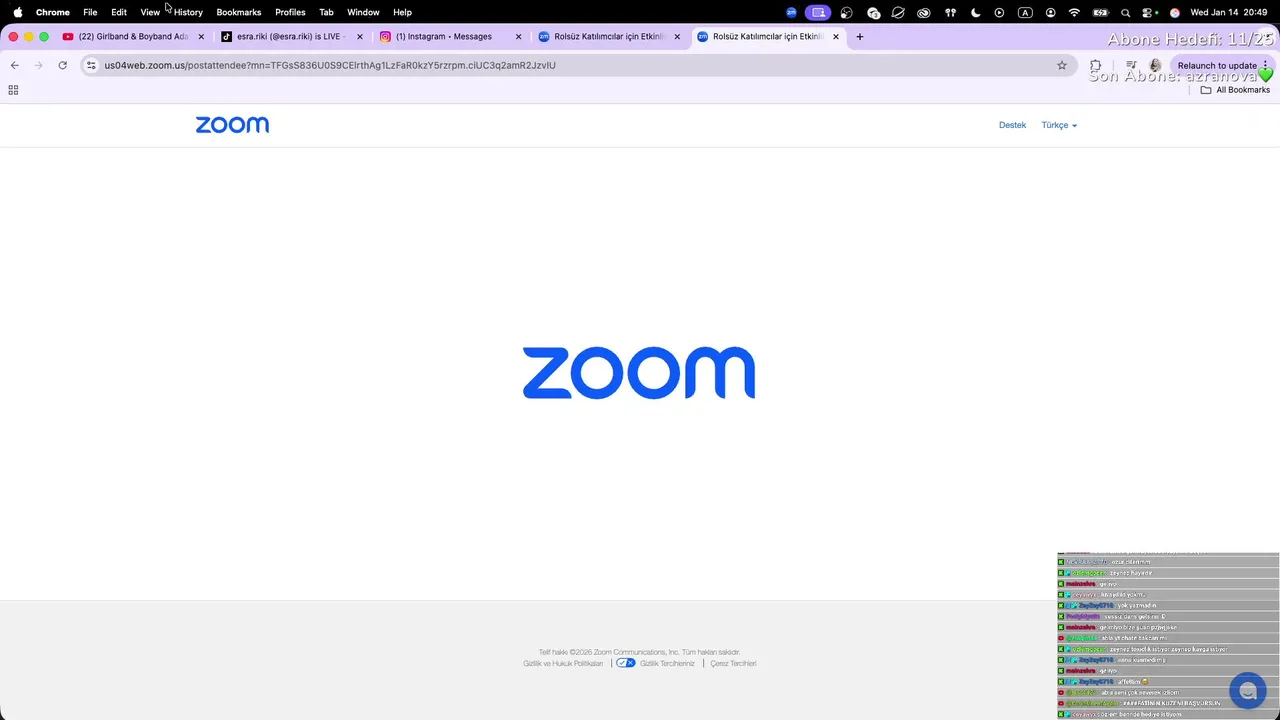Open Chrome profile avatar

1155,65
